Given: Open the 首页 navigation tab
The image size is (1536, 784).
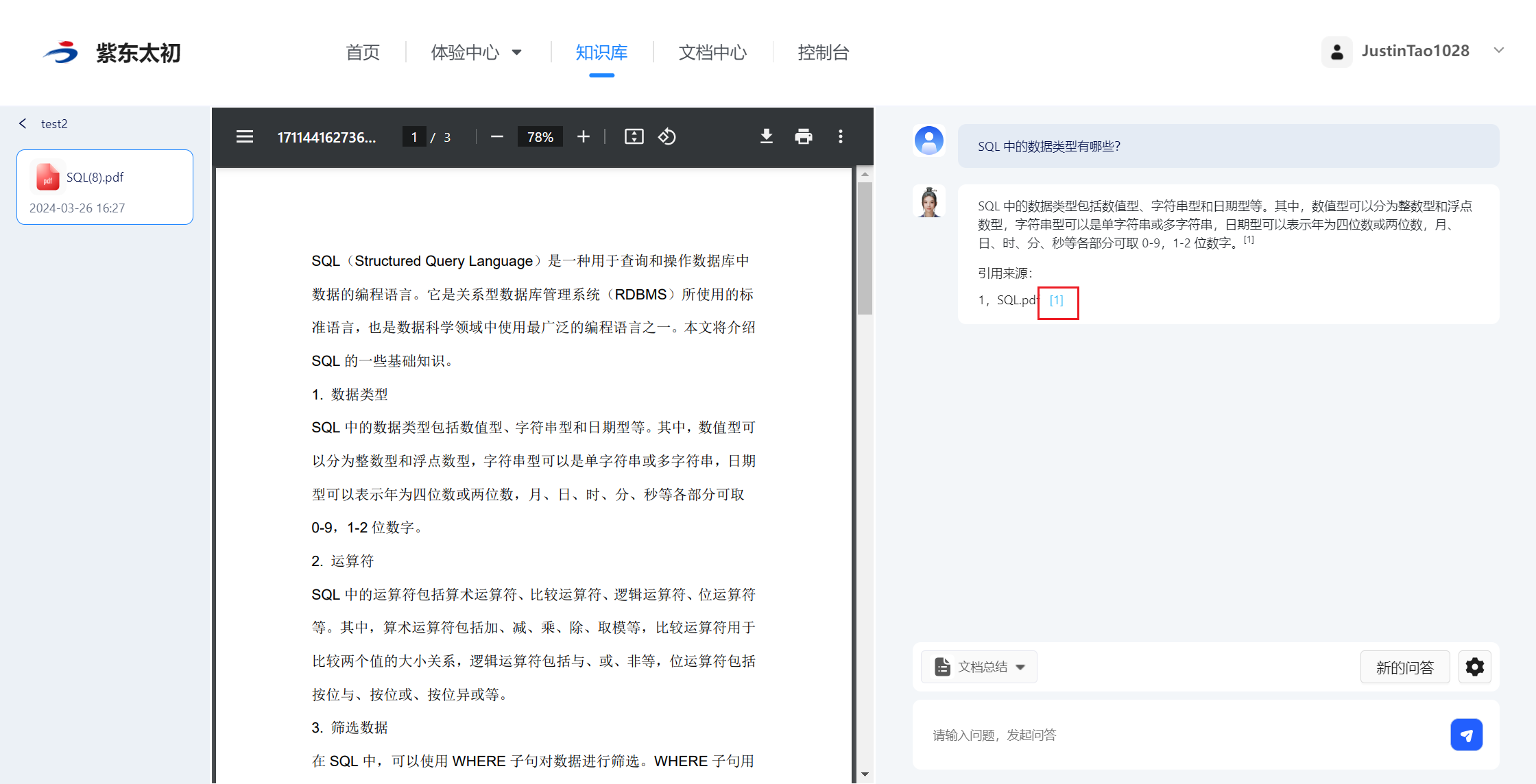Looking at the screenshot, I should [x=363, y=52].
